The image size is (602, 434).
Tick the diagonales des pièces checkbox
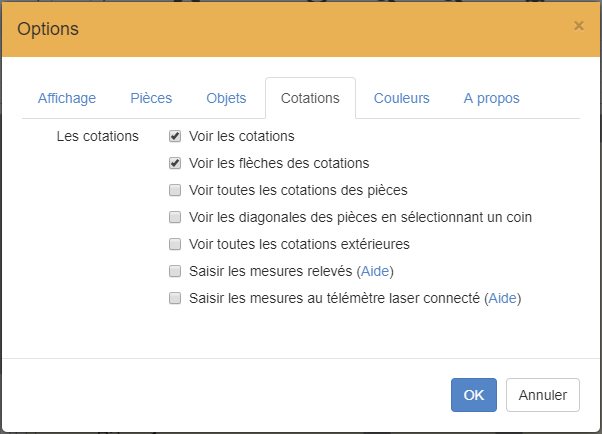coord(175,217)
